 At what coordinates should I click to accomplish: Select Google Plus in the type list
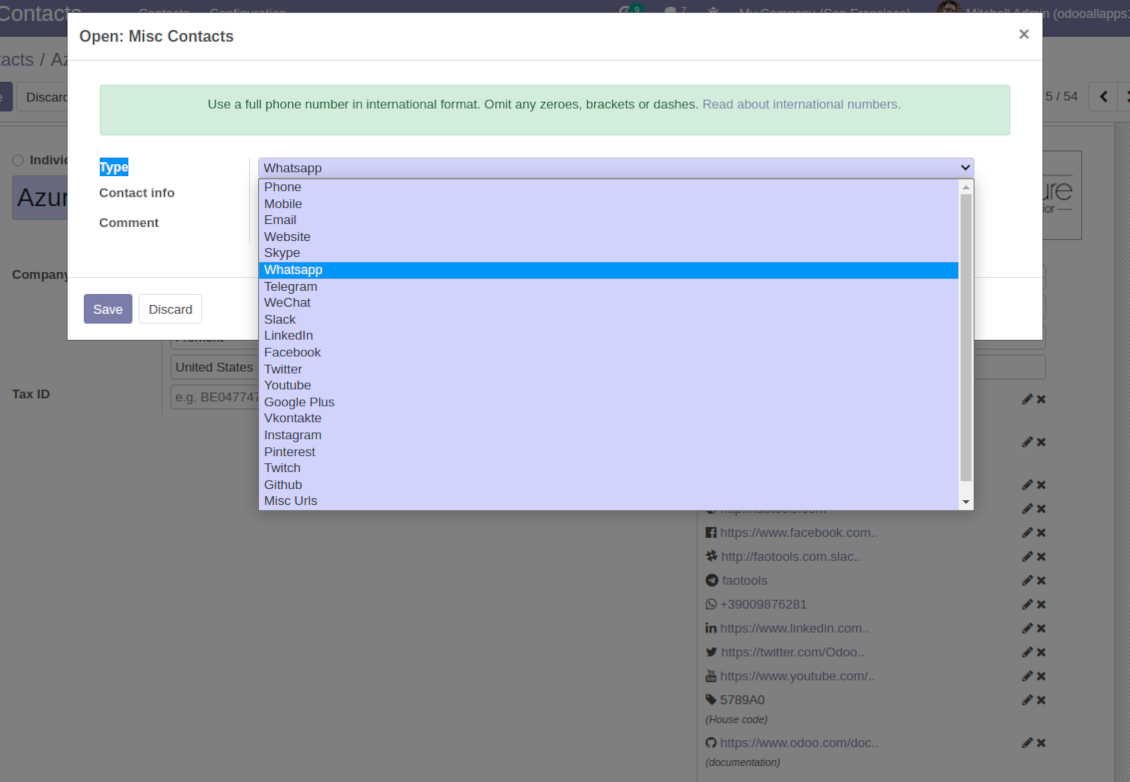[608, 402]
